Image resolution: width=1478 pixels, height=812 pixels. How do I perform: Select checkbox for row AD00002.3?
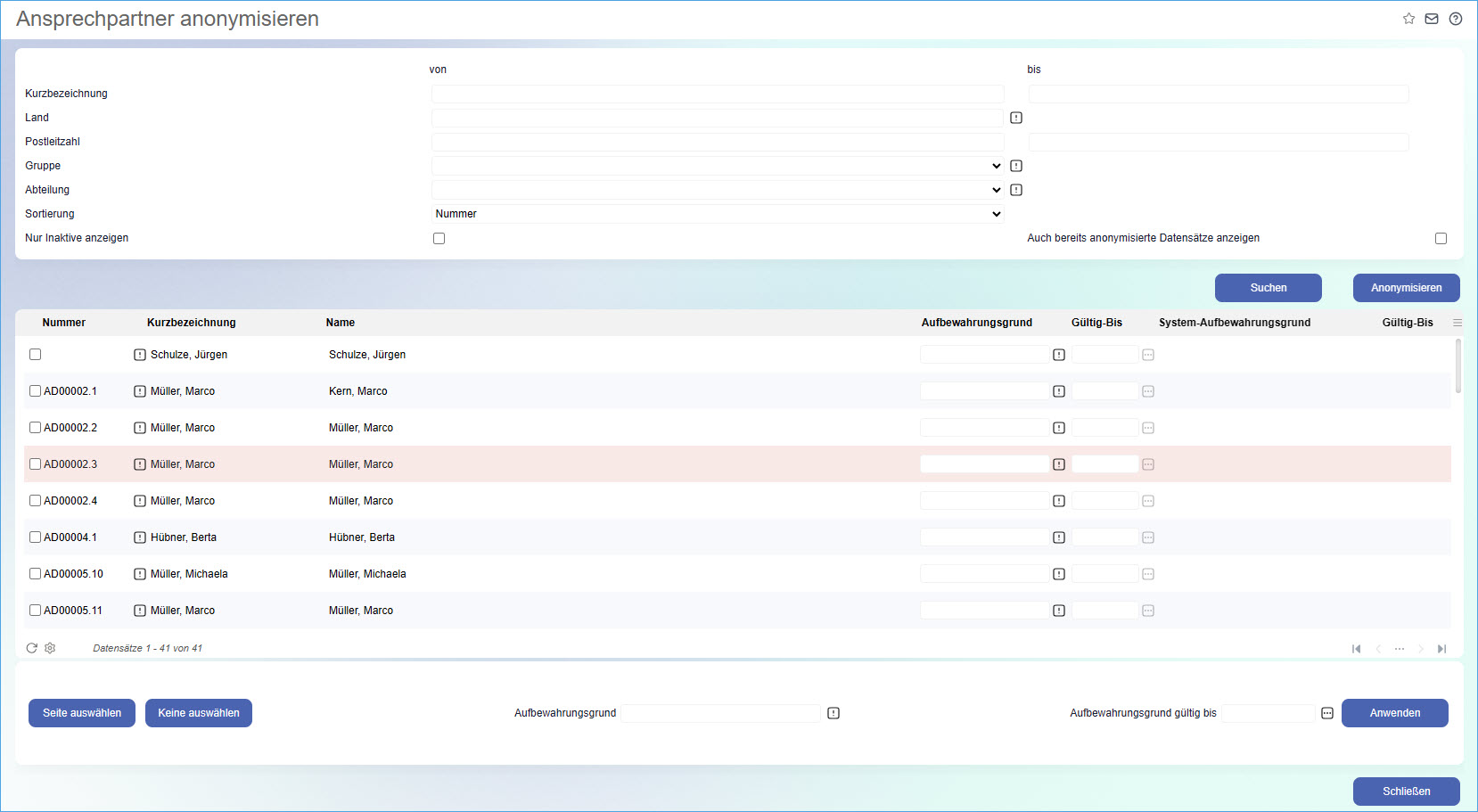(36, 464)
